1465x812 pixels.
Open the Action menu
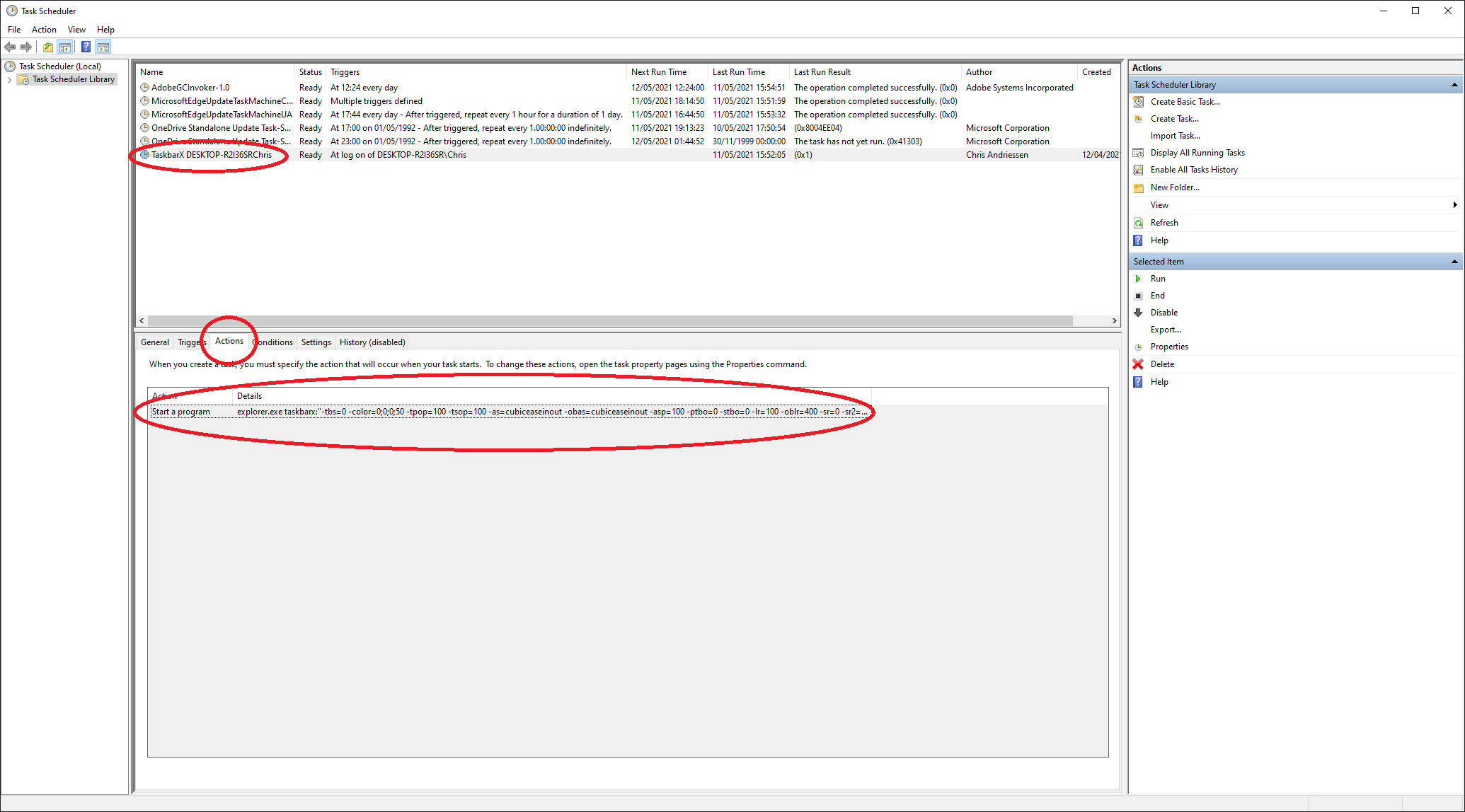(x=44, y=30)
